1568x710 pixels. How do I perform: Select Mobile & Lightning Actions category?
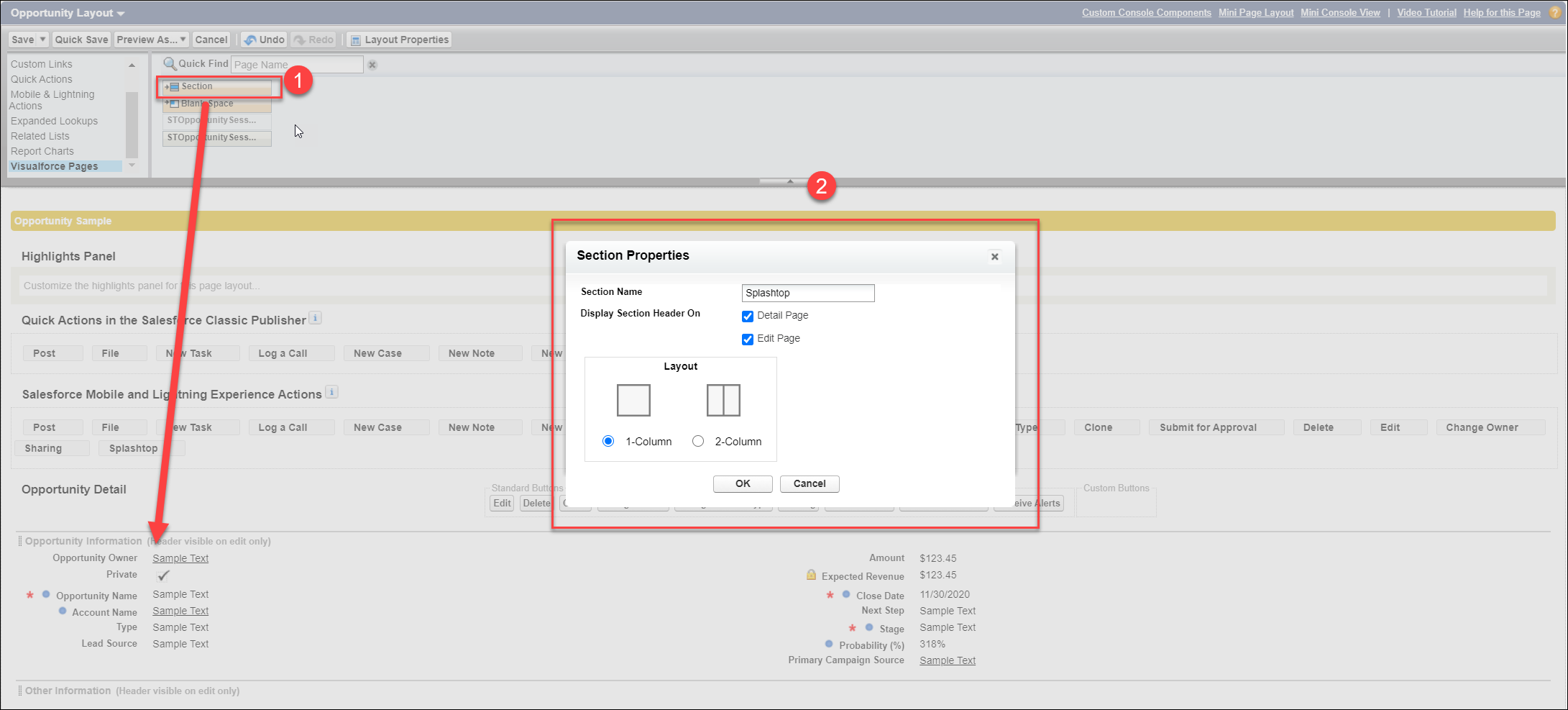click(52, 100)
